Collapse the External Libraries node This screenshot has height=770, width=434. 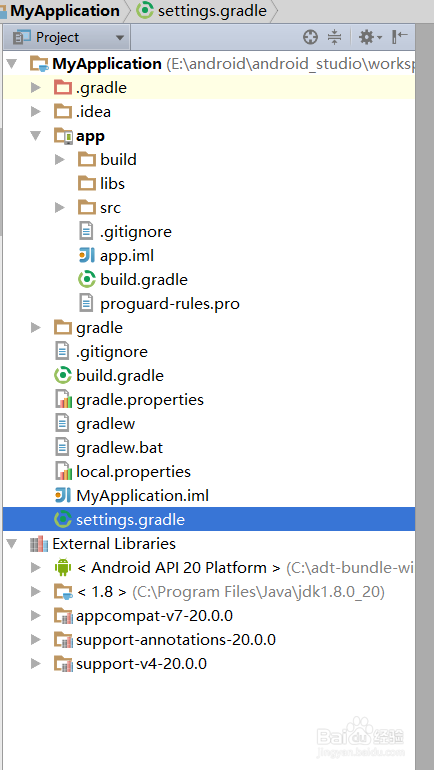tap(12, 544)
